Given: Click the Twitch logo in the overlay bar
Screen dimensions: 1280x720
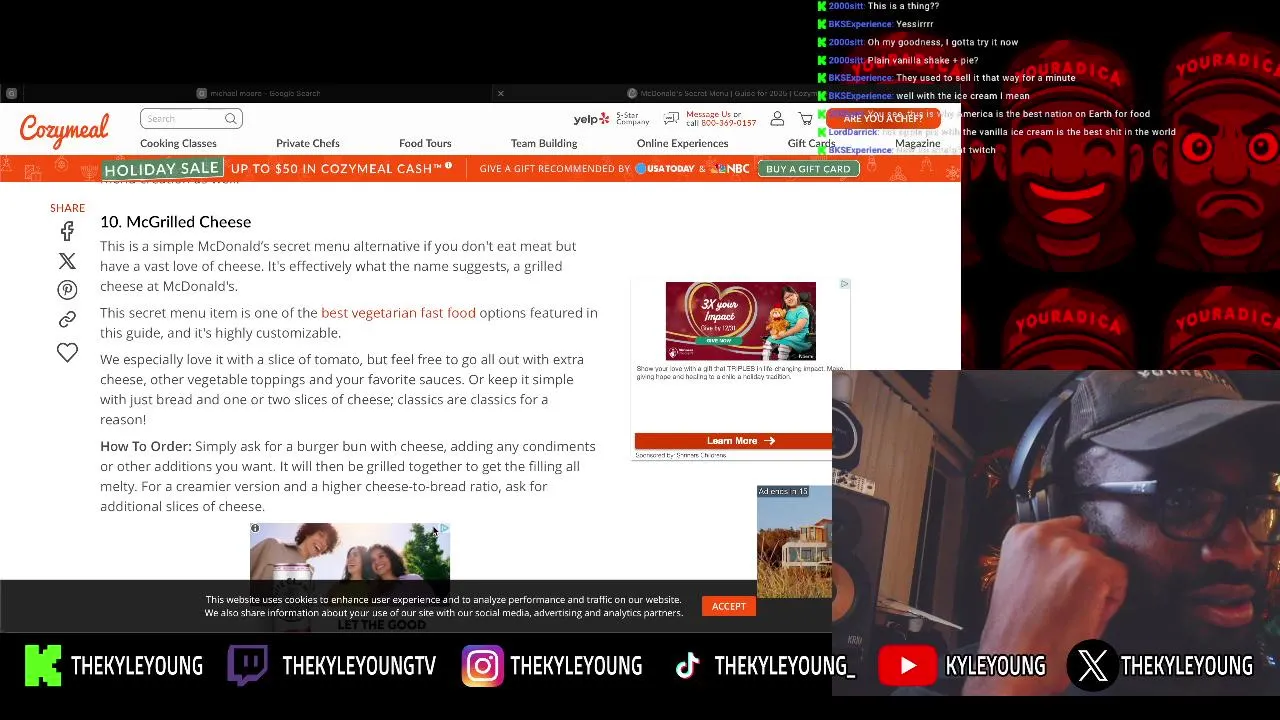Looking at the screenshot, I should tap(247, 666).
